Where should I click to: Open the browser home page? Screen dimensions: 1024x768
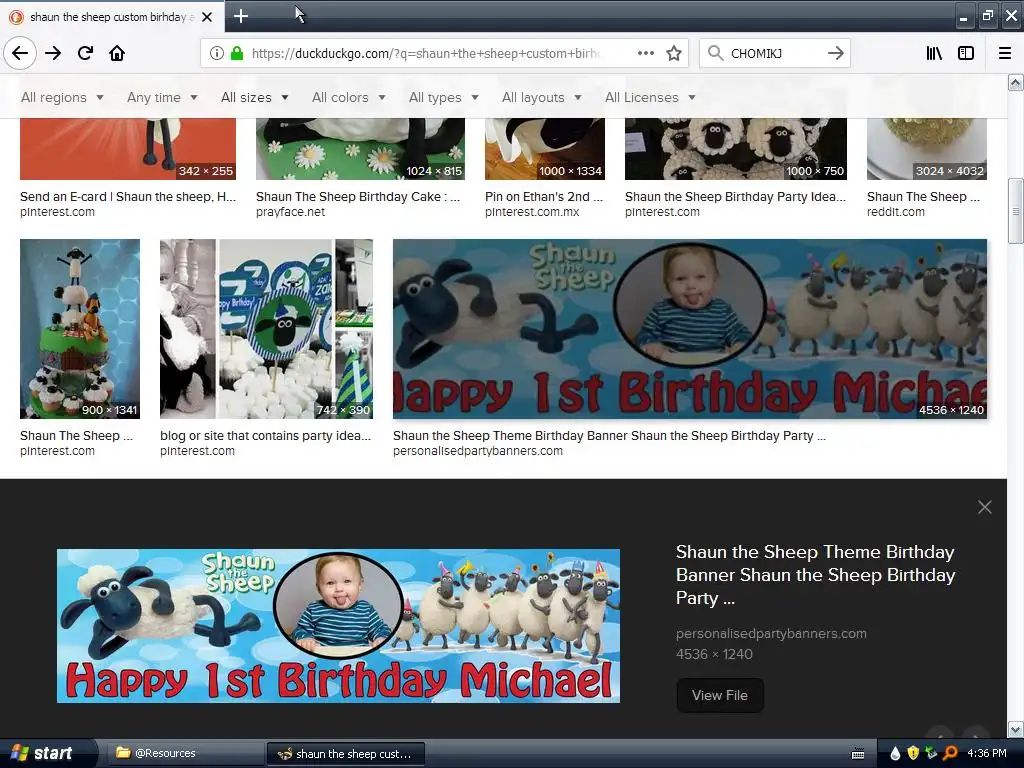point(117,53)
